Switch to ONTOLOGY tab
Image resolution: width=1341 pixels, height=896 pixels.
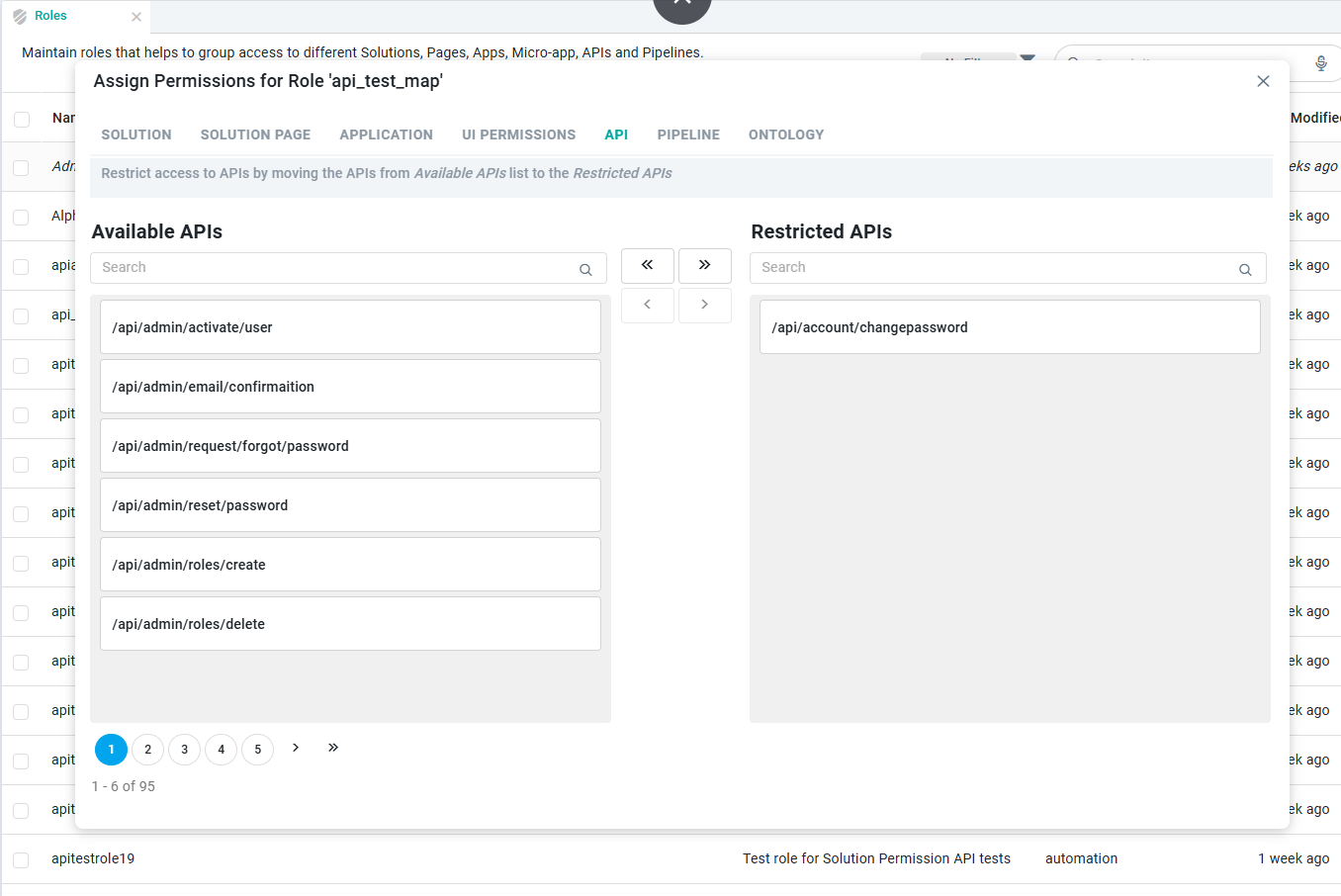click(x=786, y=134)
